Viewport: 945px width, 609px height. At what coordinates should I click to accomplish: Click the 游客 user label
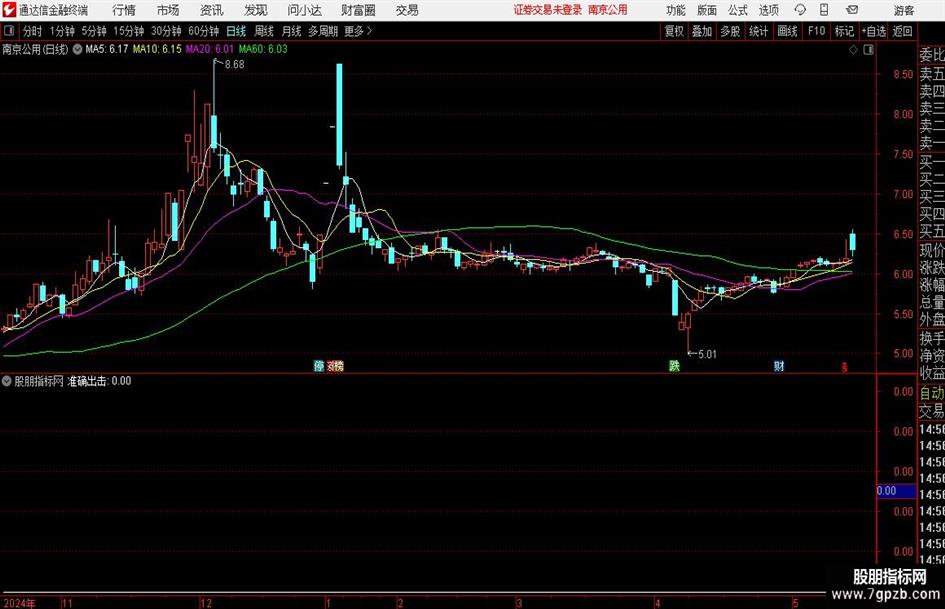click(x=904, y=10)
